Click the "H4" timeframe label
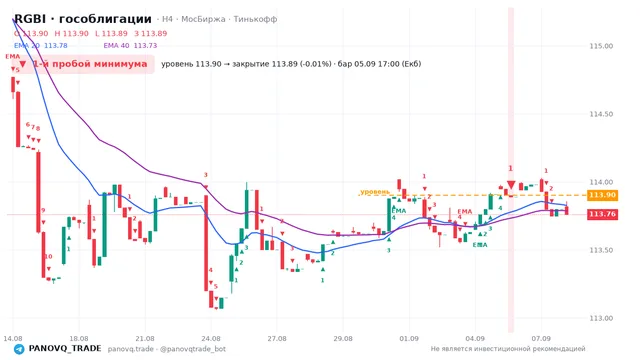The image size is (640, 360). click(167, 19)
